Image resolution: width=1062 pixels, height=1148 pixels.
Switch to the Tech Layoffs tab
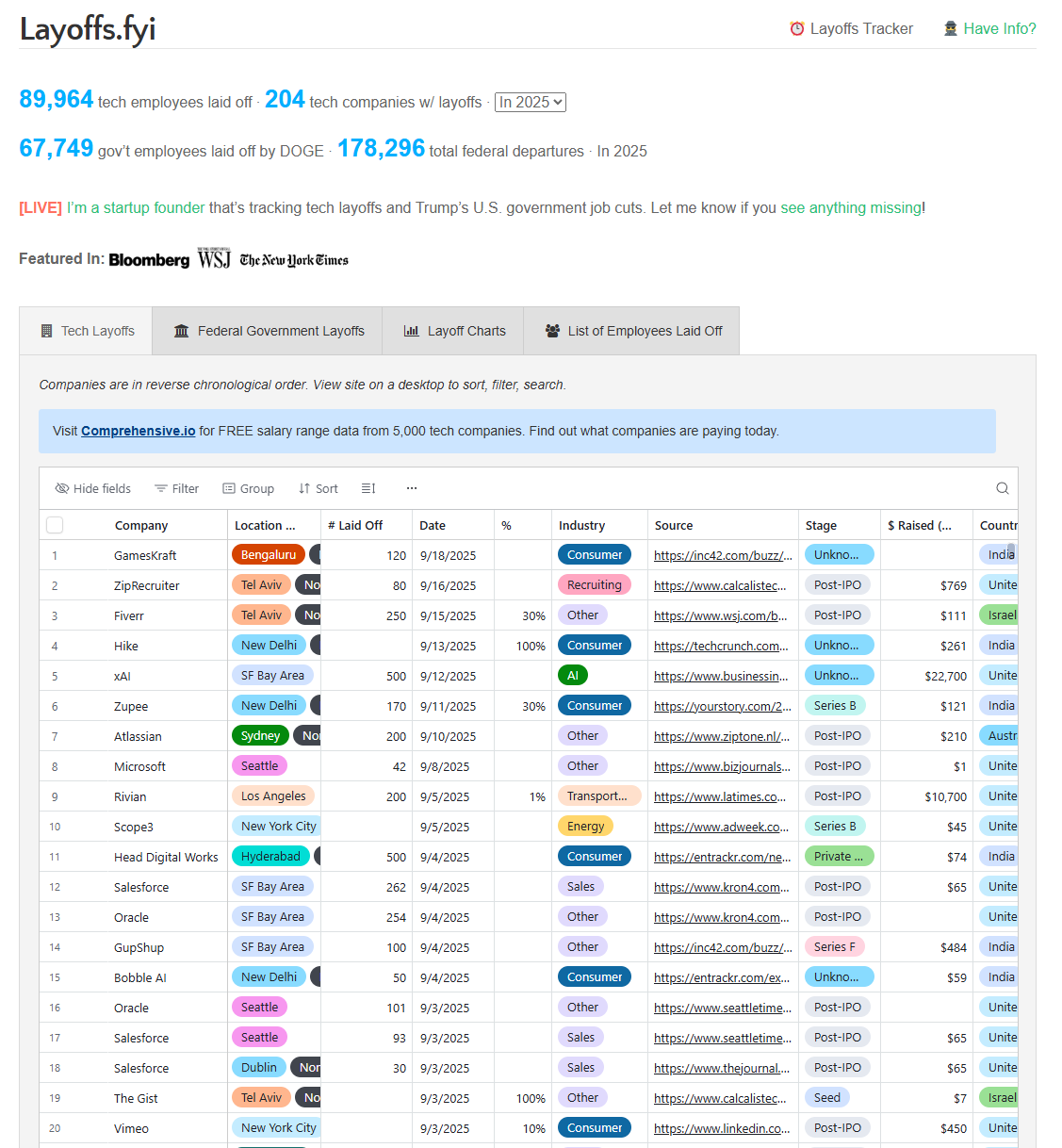[87, 331]
